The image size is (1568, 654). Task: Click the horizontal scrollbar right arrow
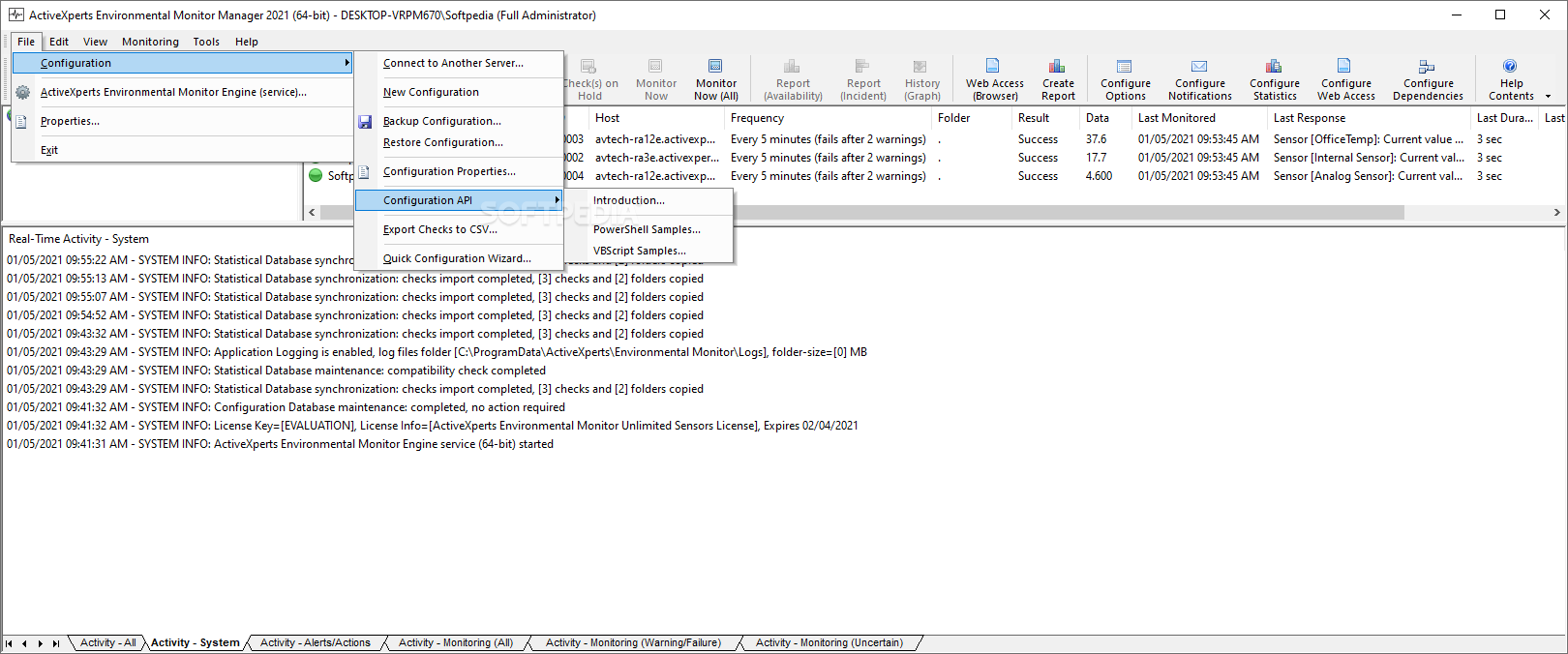[x=1556, y=212]
